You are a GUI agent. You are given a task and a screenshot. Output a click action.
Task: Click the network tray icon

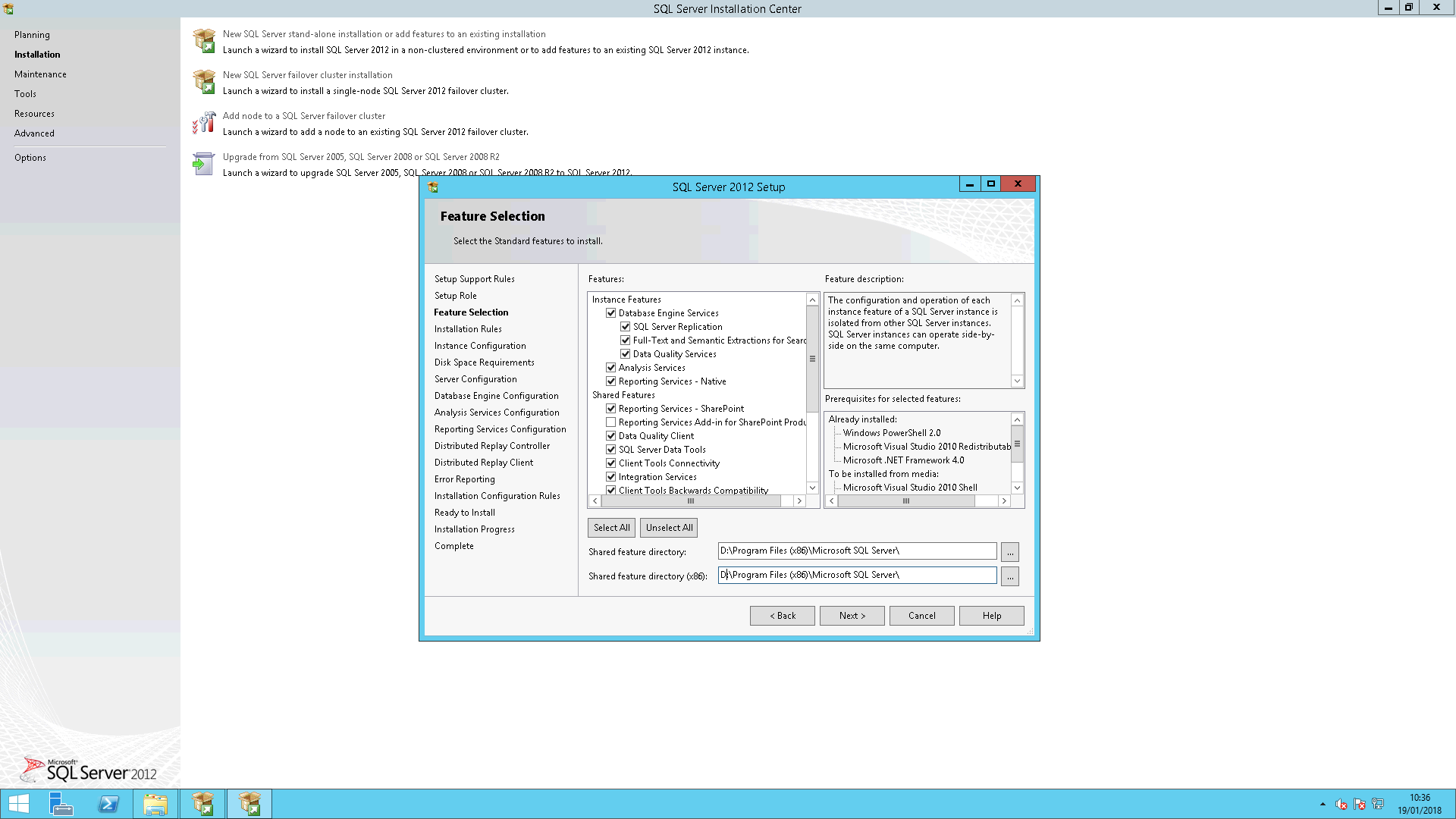point(1378,804)
